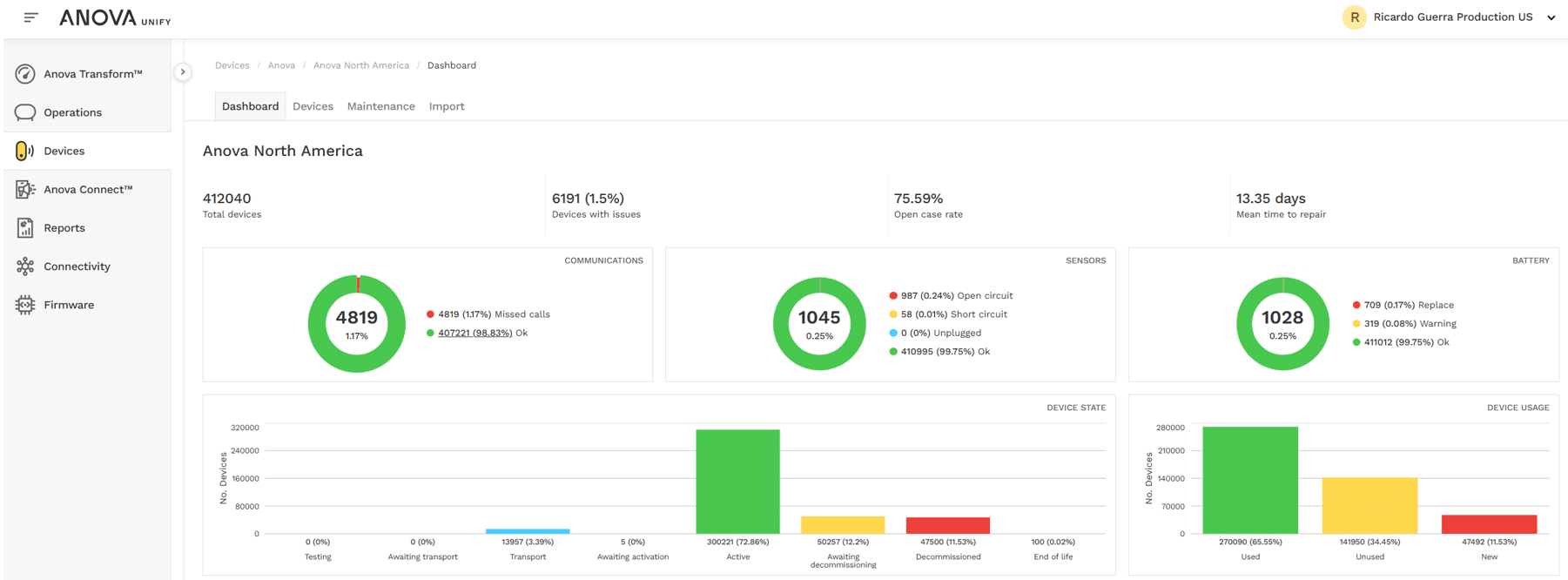
Task: Click the Connectivity network icon
Action: pyautogui.click(x=25, y=266)
